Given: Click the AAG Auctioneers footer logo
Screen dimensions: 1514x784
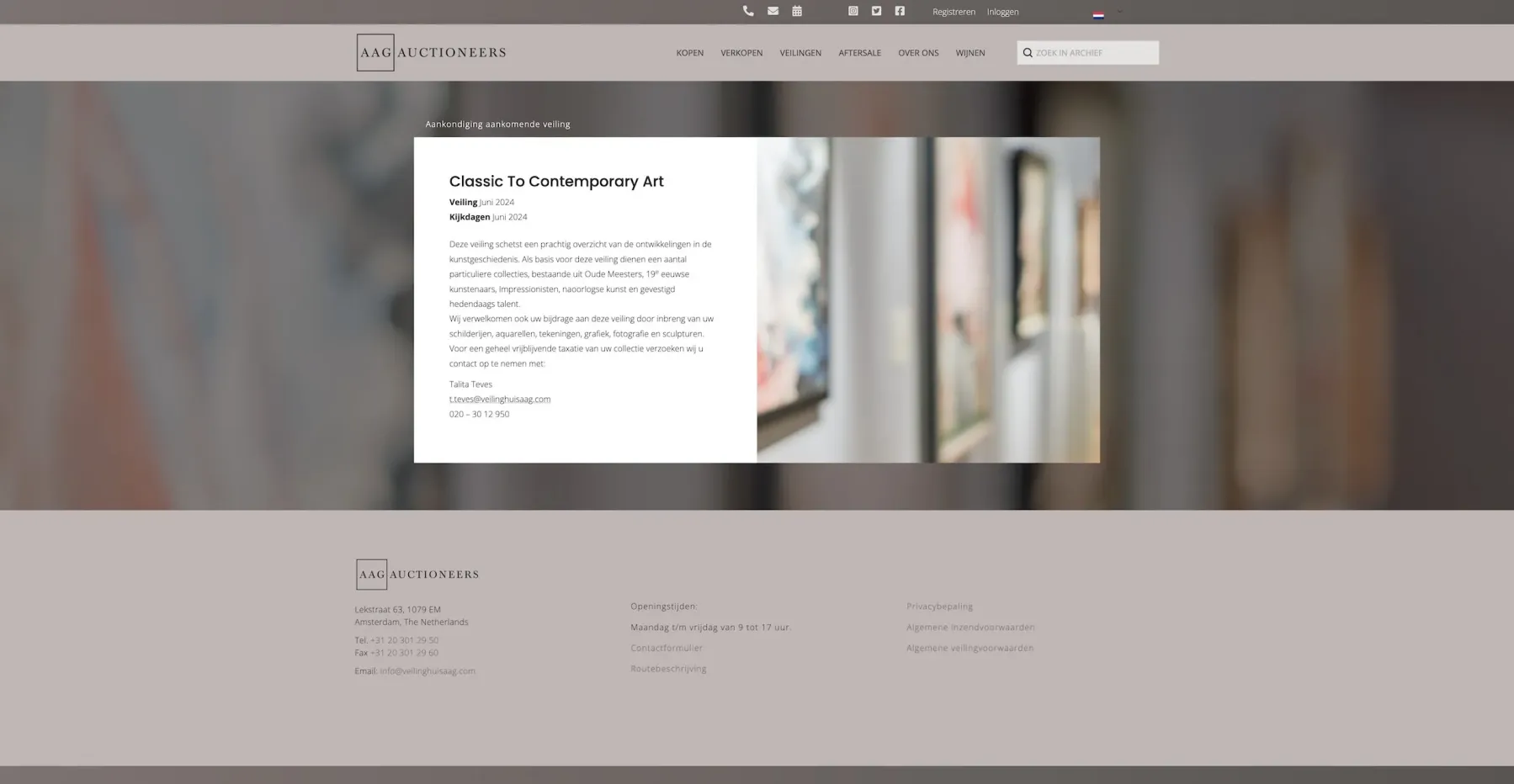Looking at the screenshot, I should (x=417, y=575).
